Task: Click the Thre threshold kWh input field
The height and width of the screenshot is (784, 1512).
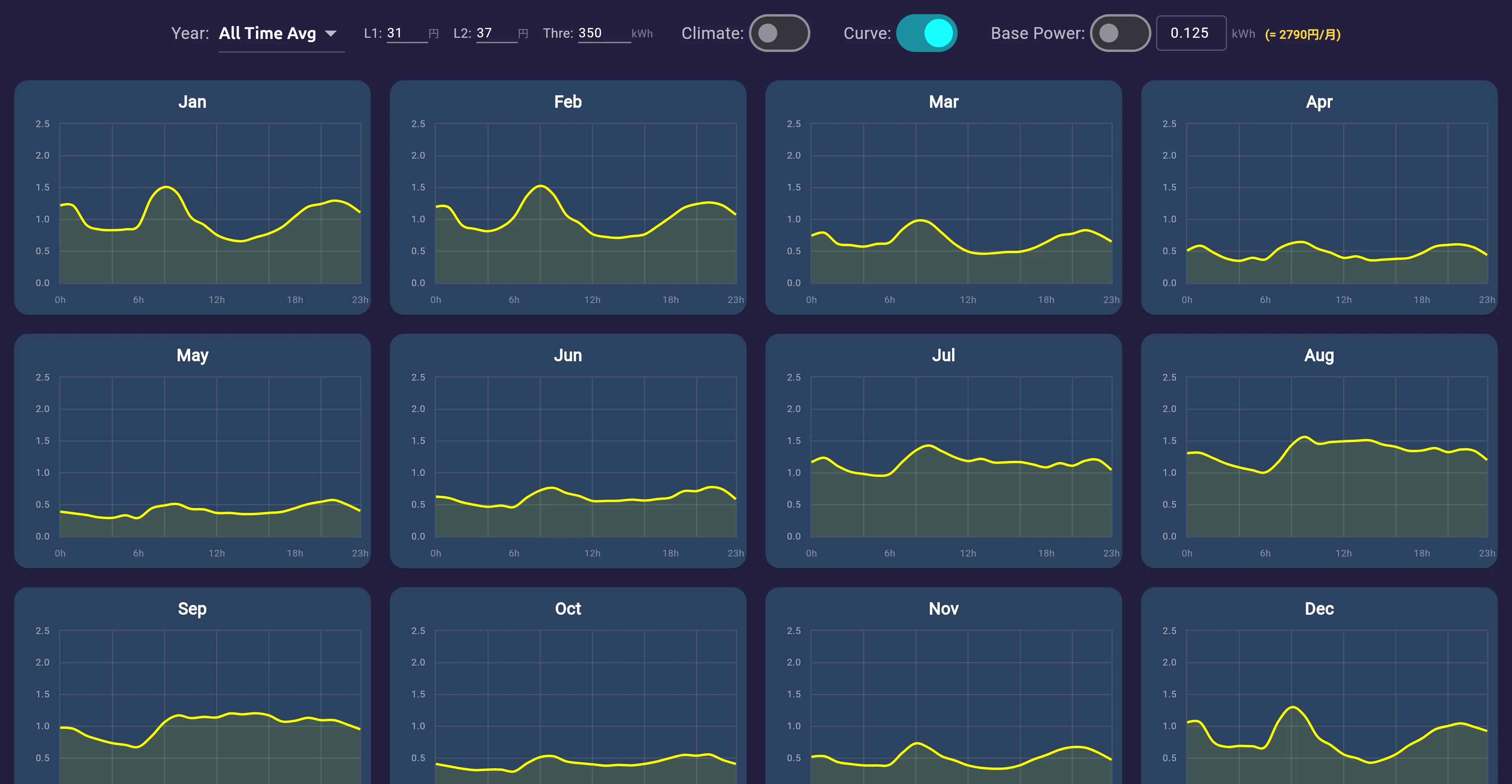Action: coord(604,33)
